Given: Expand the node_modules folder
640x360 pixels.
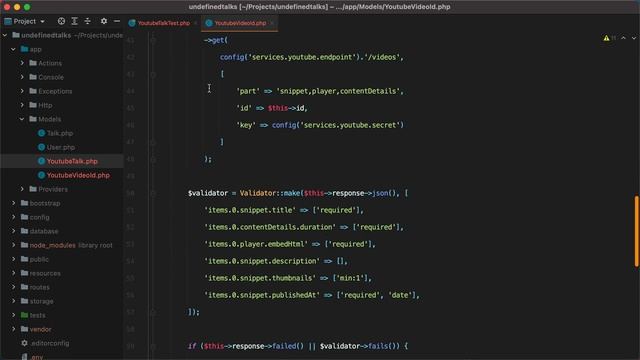Looking at the screenshot, I should [14, 245].
